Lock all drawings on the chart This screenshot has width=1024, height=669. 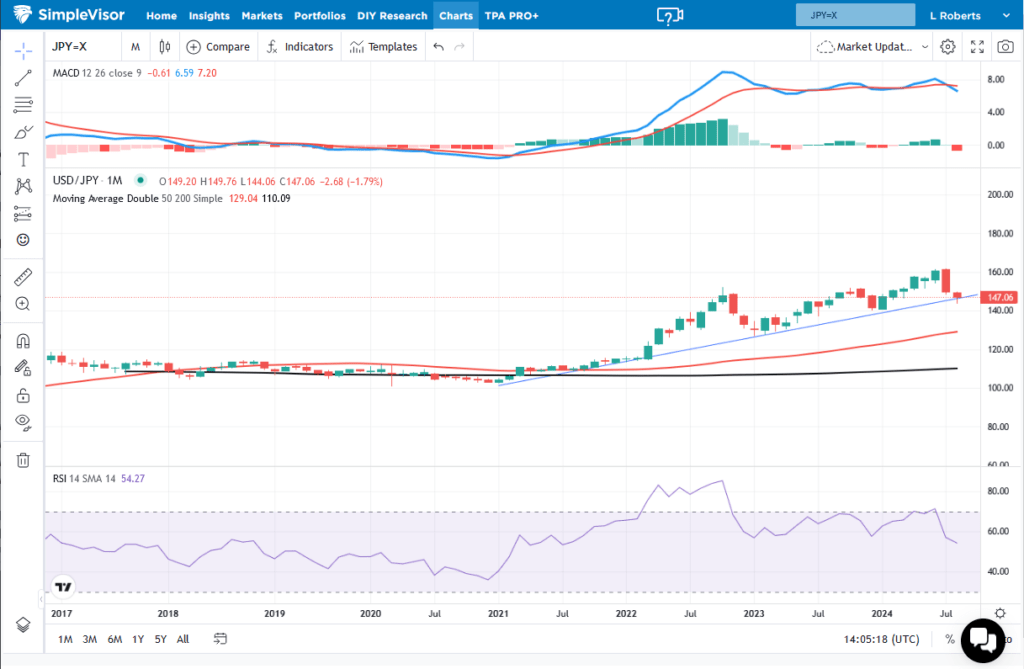click(x=22, y=395)
